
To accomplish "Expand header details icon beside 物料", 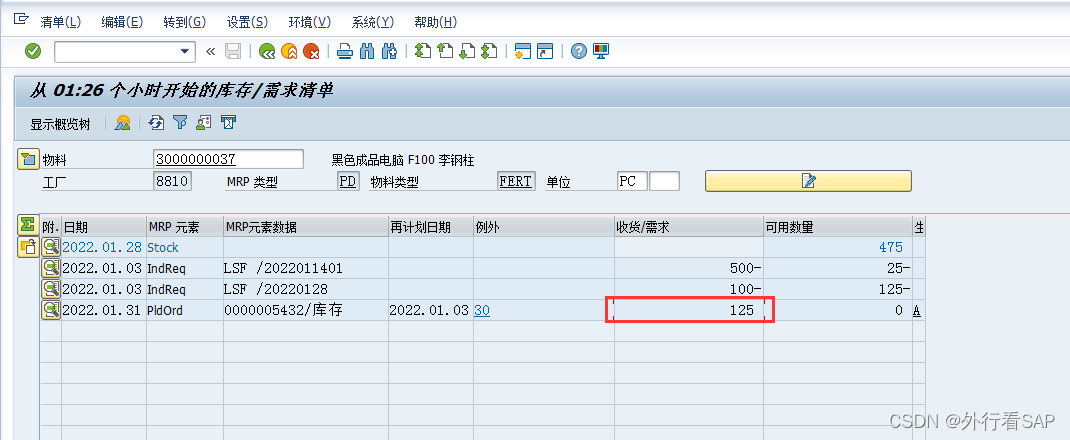I will coord(27,160).
